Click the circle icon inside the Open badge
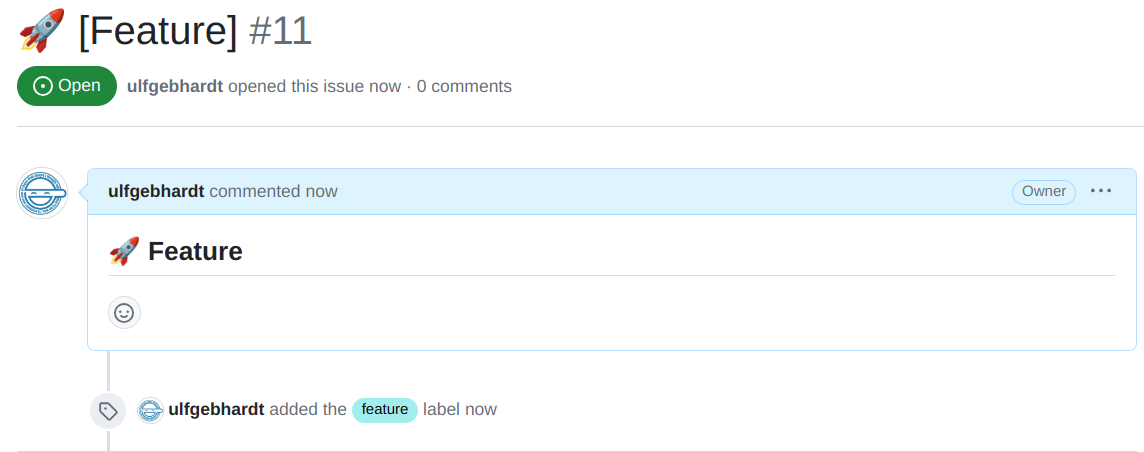This screenshot has height=452, width=1144. [x=43, y=86]
